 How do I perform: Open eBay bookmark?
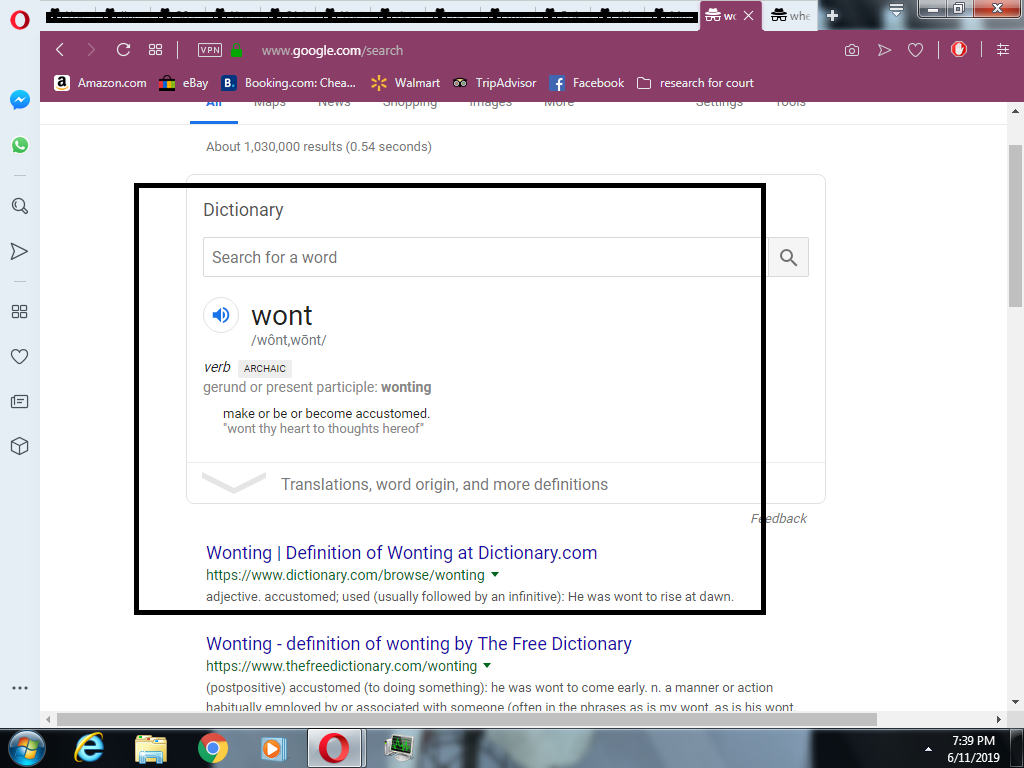[184, 83]
